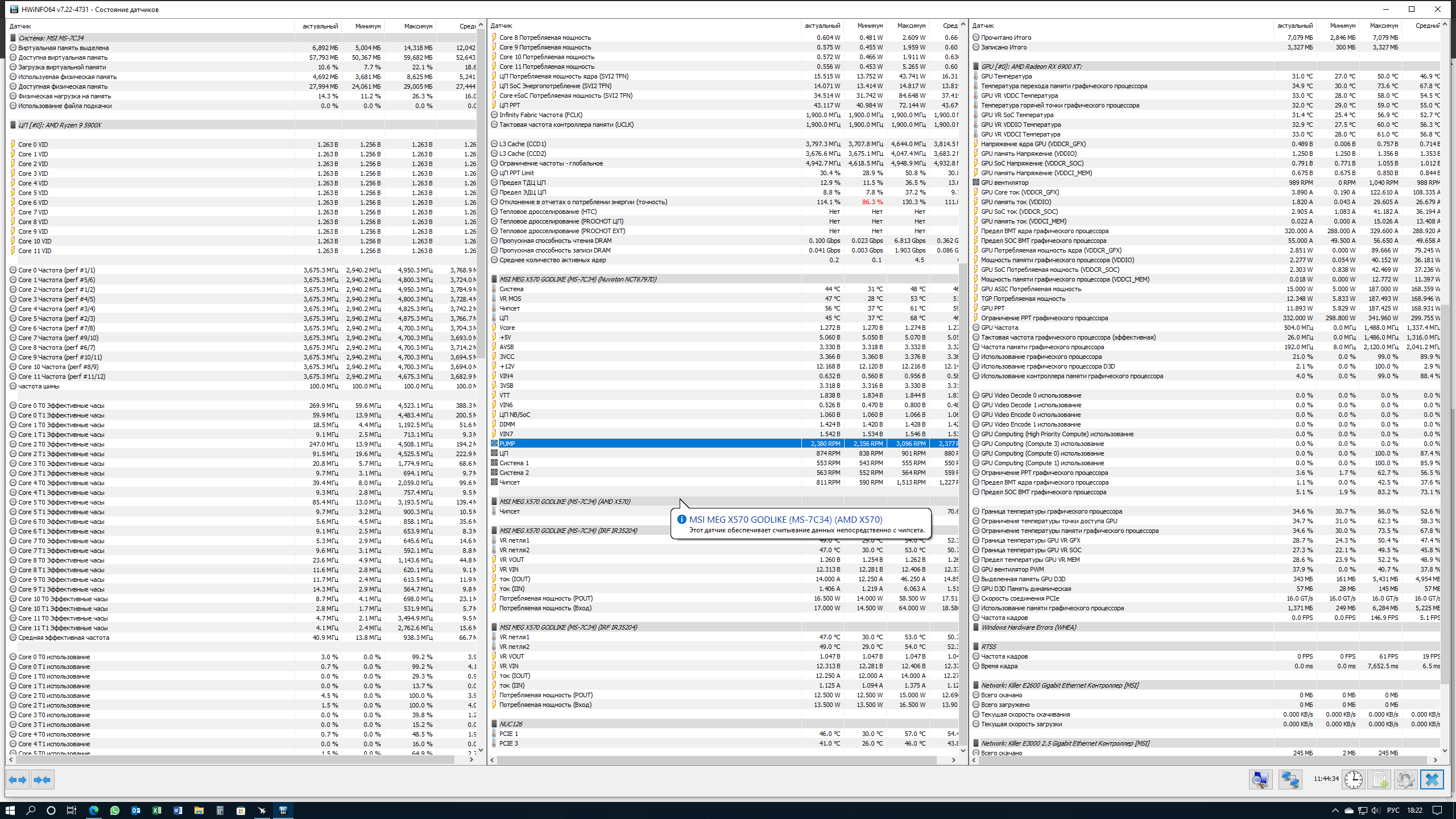Viewport: 1456px width, 819px height.
Task: Open WhatsApp from the taskbar
Action: (115, 810)
